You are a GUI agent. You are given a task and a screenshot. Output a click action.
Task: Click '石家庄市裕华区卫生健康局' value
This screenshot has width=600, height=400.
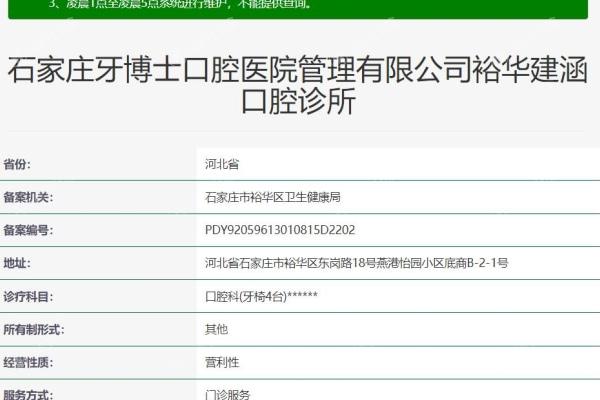tap(273, 197)
